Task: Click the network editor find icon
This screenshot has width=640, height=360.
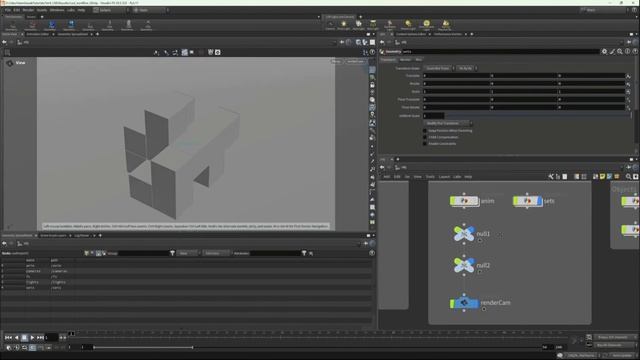Action: point(628,177)
